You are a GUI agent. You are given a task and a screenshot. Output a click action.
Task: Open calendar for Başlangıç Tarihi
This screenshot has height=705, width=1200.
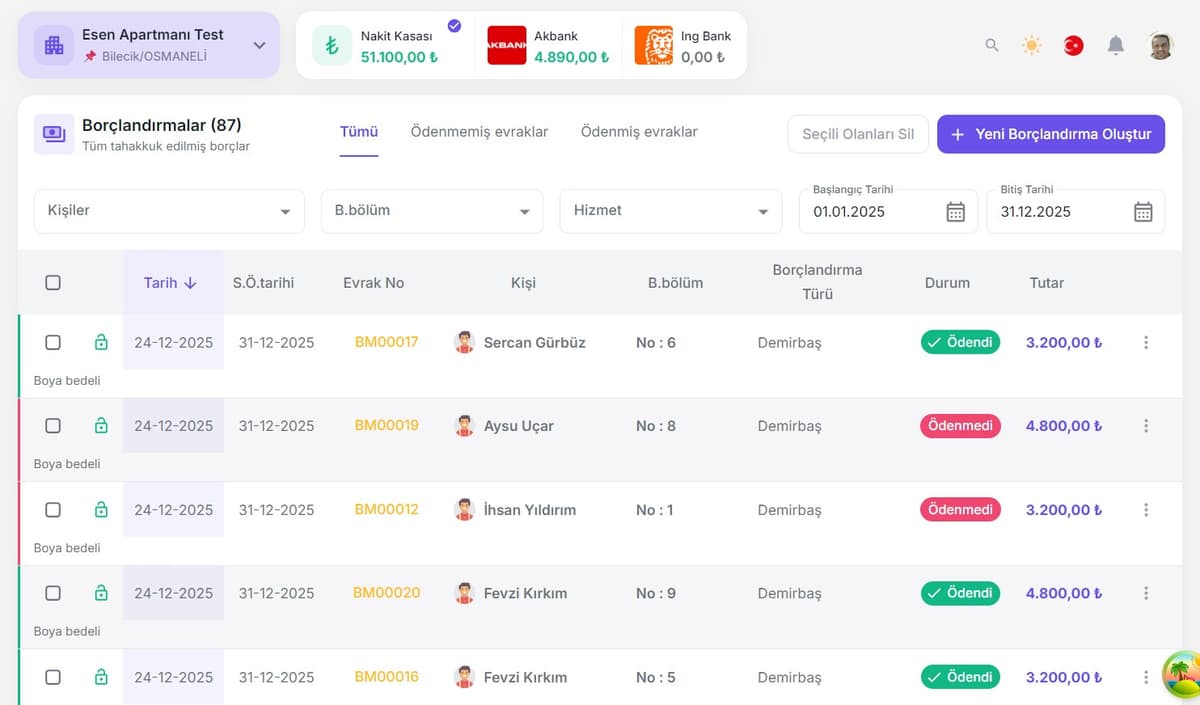(955, 212)
